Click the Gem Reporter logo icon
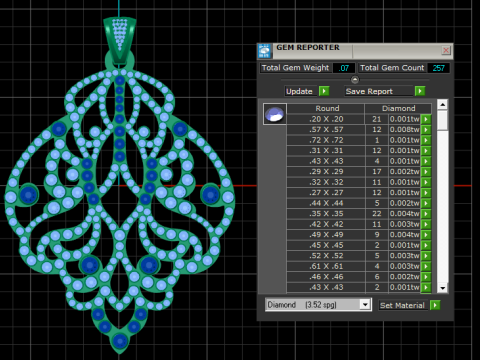 [x=264, y=51]
